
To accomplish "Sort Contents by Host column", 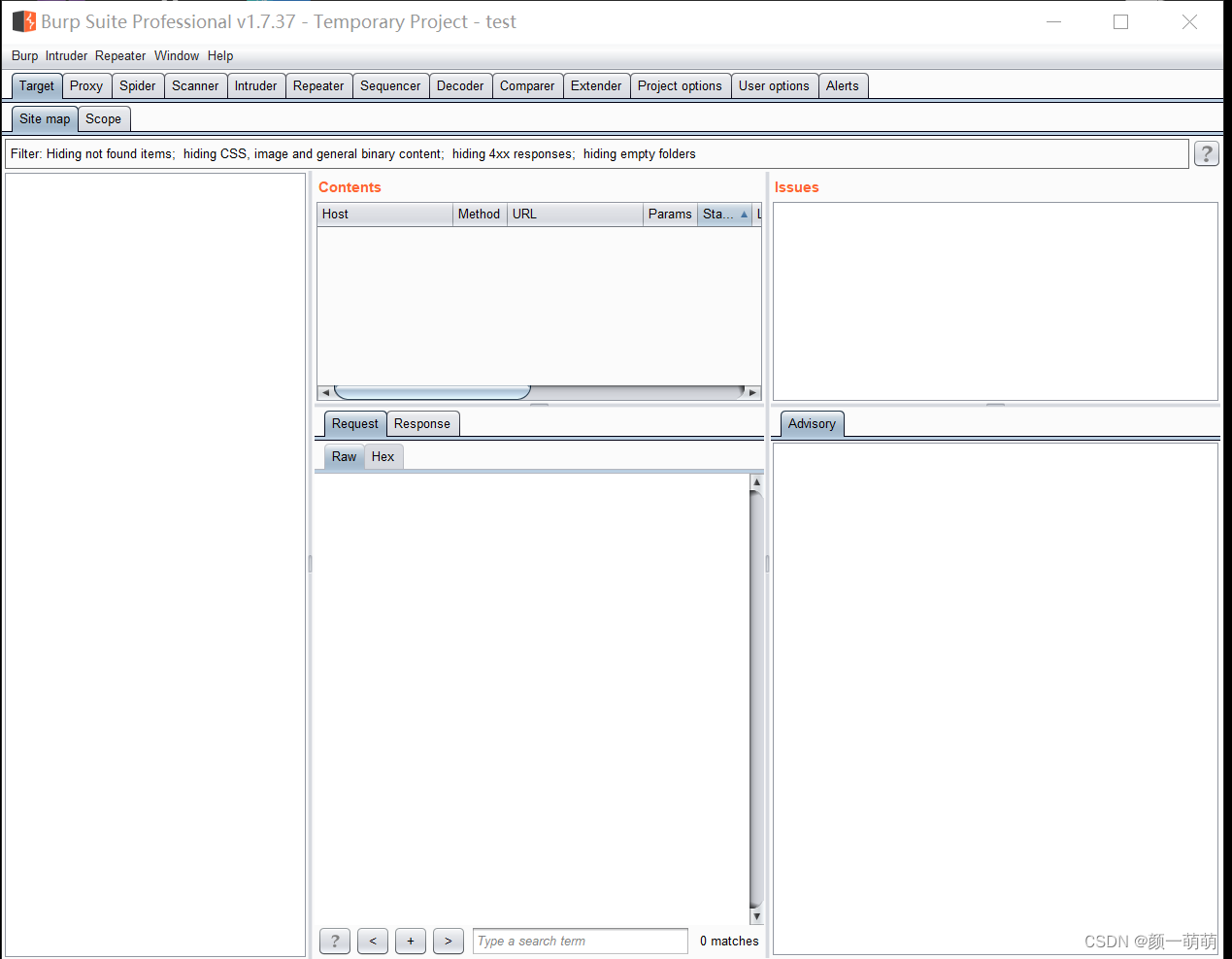I will (x=385, y=214).
